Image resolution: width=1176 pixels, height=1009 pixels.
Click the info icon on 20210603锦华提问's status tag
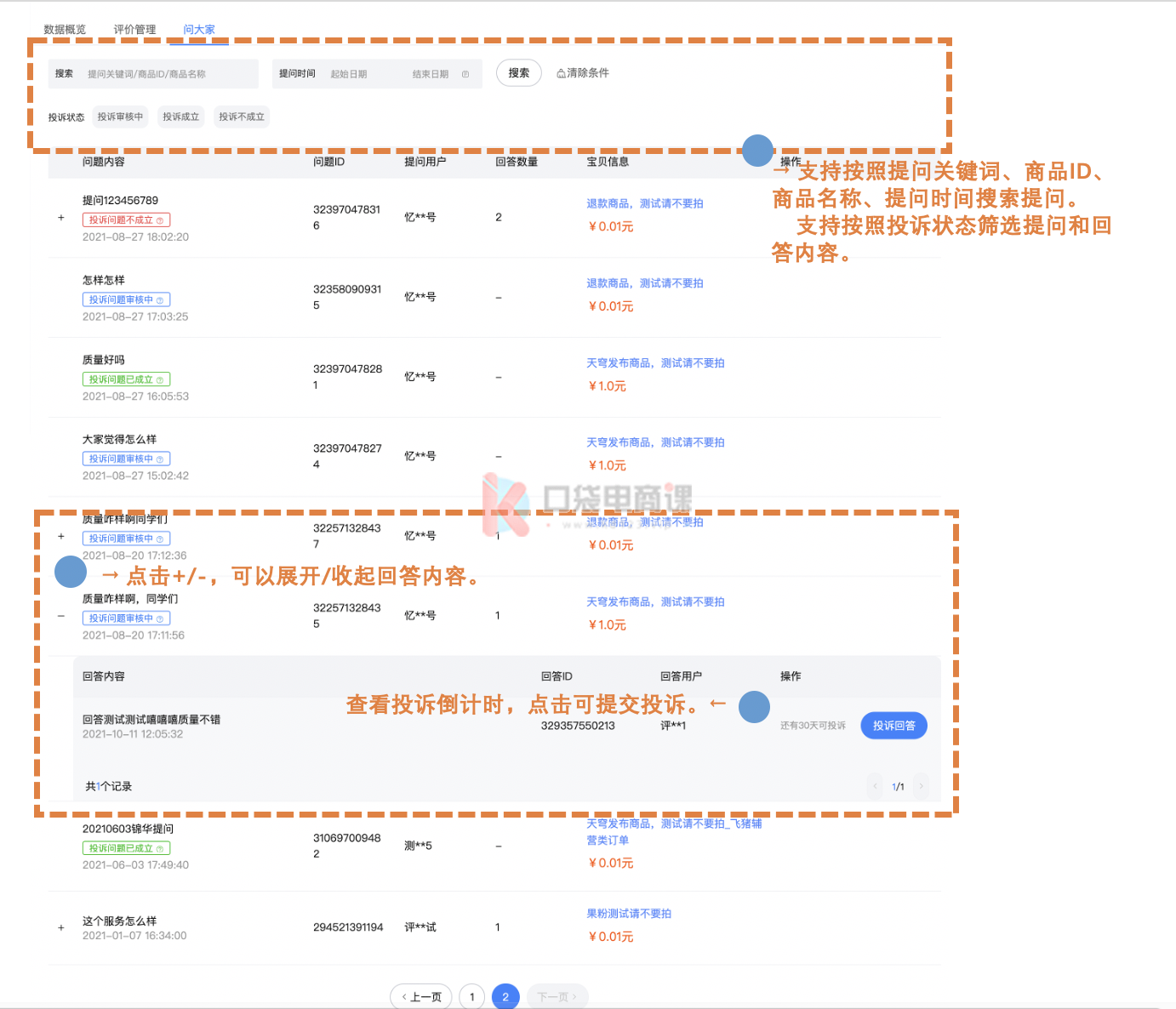click(x=160, y=849)
